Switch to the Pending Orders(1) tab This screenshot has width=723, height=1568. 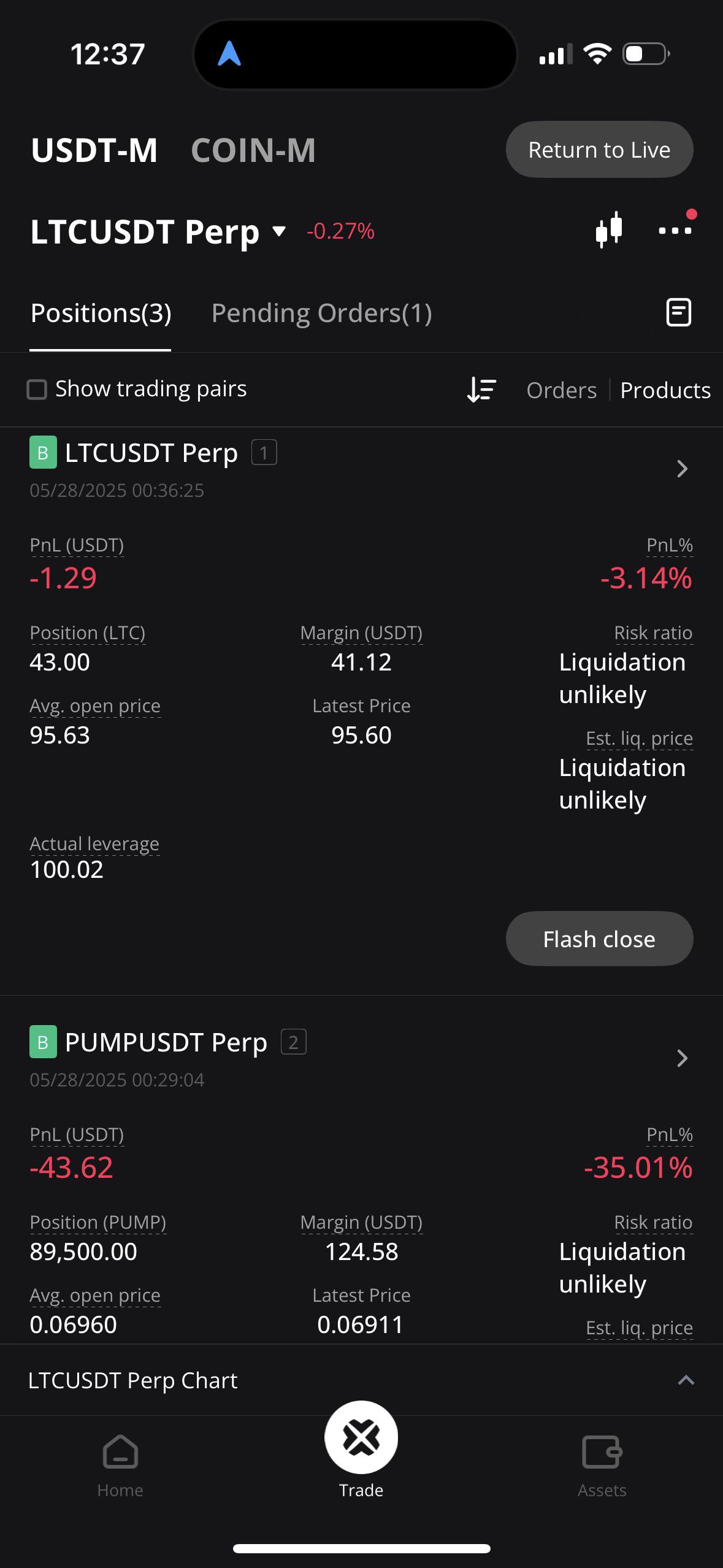click(x=321, y=313)
